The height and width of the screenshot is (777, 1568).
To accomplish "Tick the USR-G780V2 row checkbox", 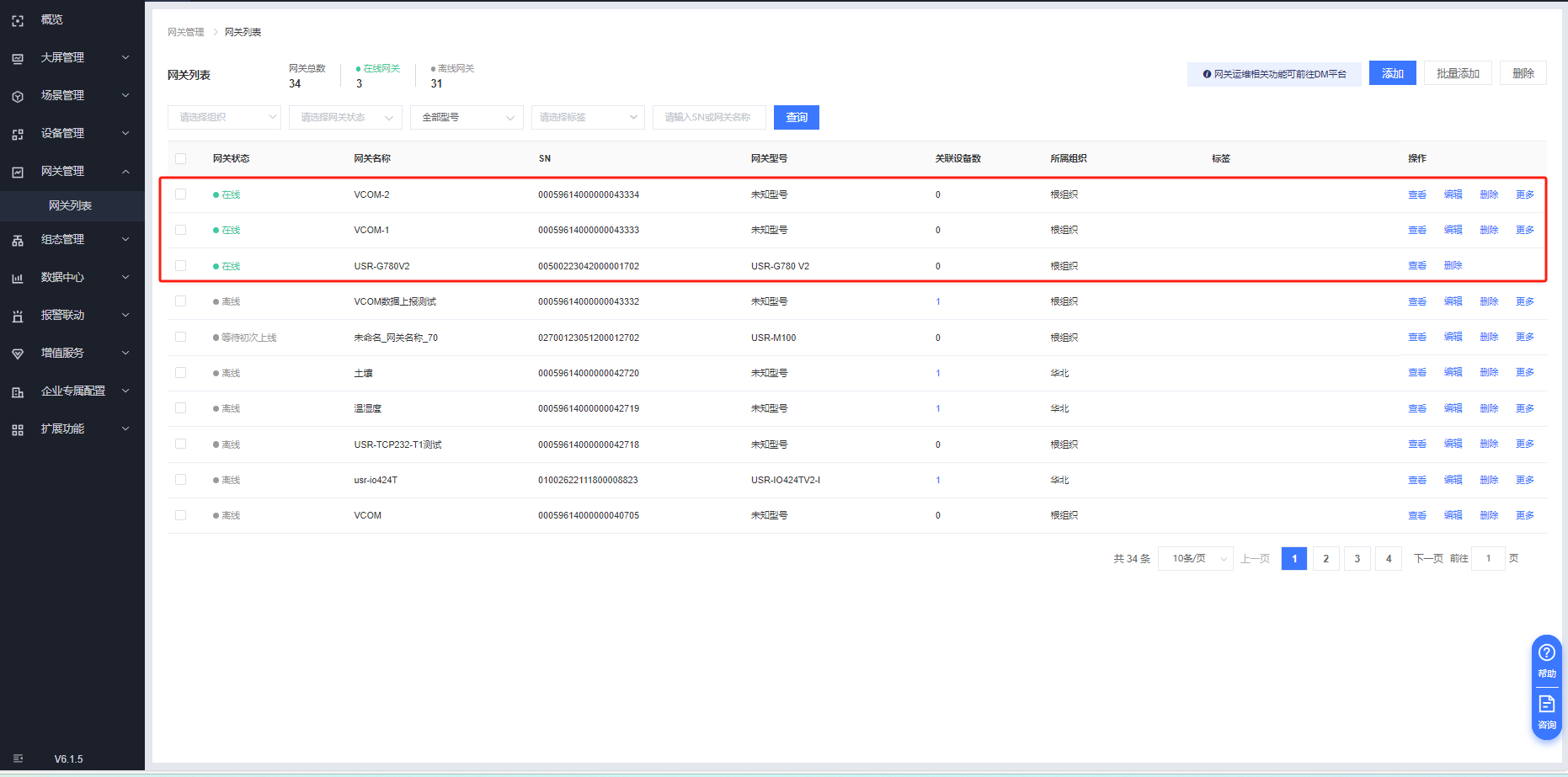I will [x=180, y=266].
